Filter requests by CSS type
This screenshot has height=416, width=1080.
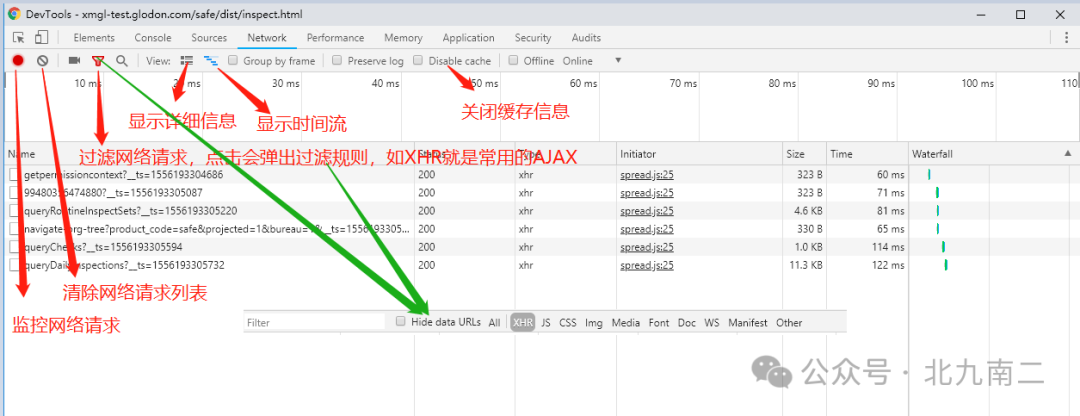(x=568, y=322)
